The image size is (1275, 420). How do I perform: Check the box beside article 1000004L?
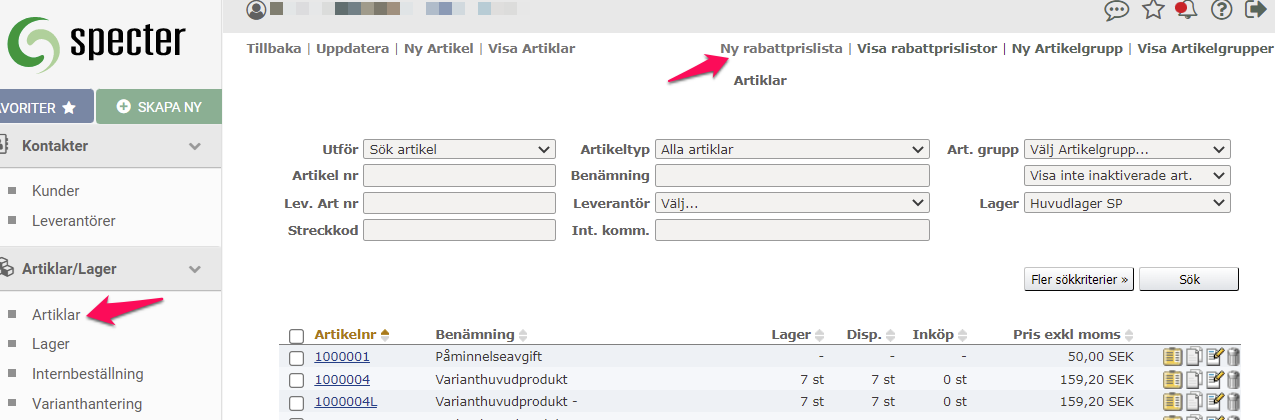coord(296,402)
